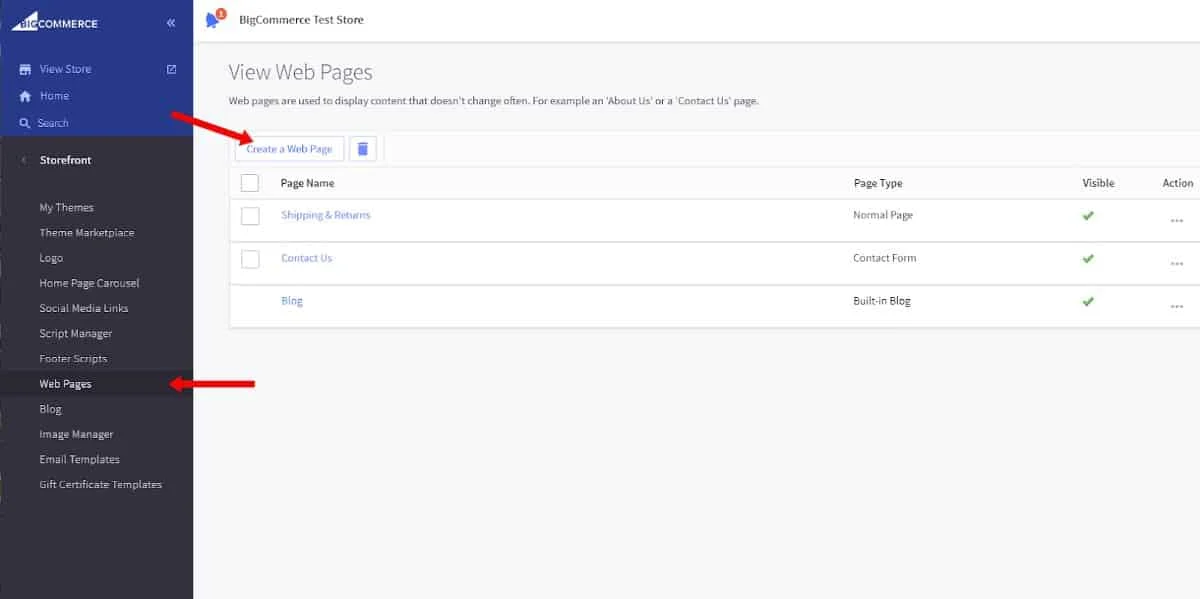
Task: Open View Store in sidebar
Action: coord(65,69)
